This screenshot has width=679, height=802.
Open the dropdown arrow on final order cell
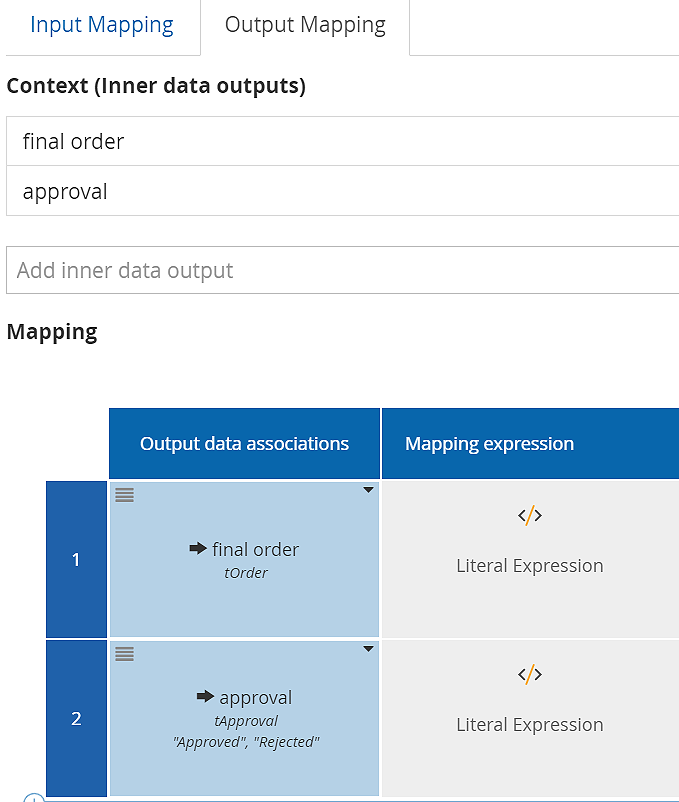[x=368, y=490]
